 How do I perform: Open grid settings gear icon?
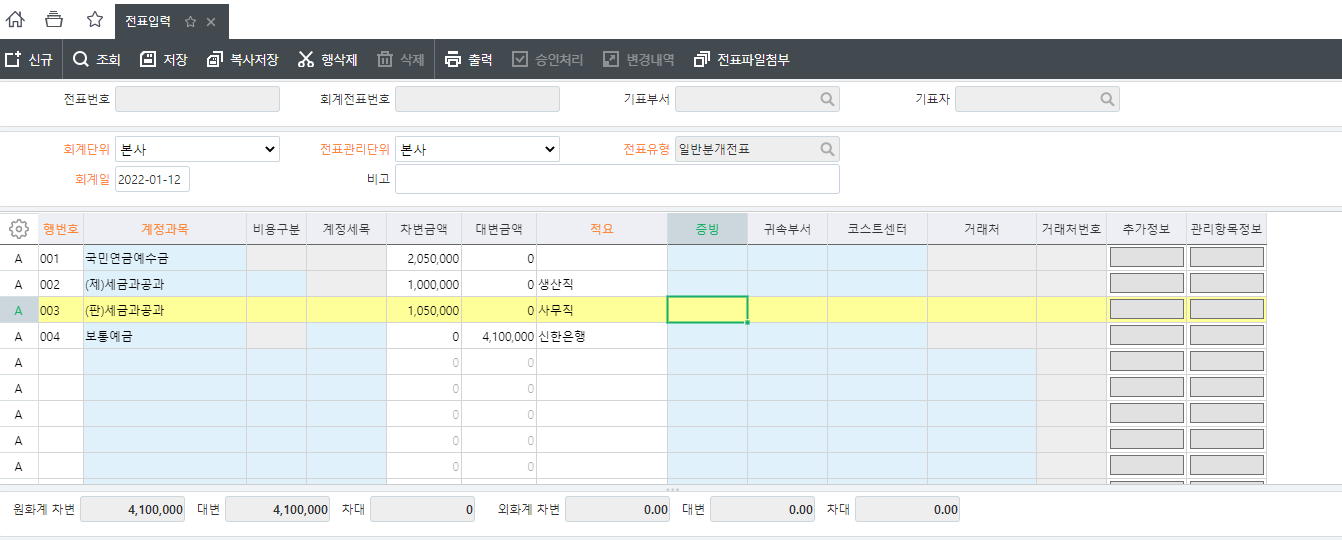click(x=18, y=229)
